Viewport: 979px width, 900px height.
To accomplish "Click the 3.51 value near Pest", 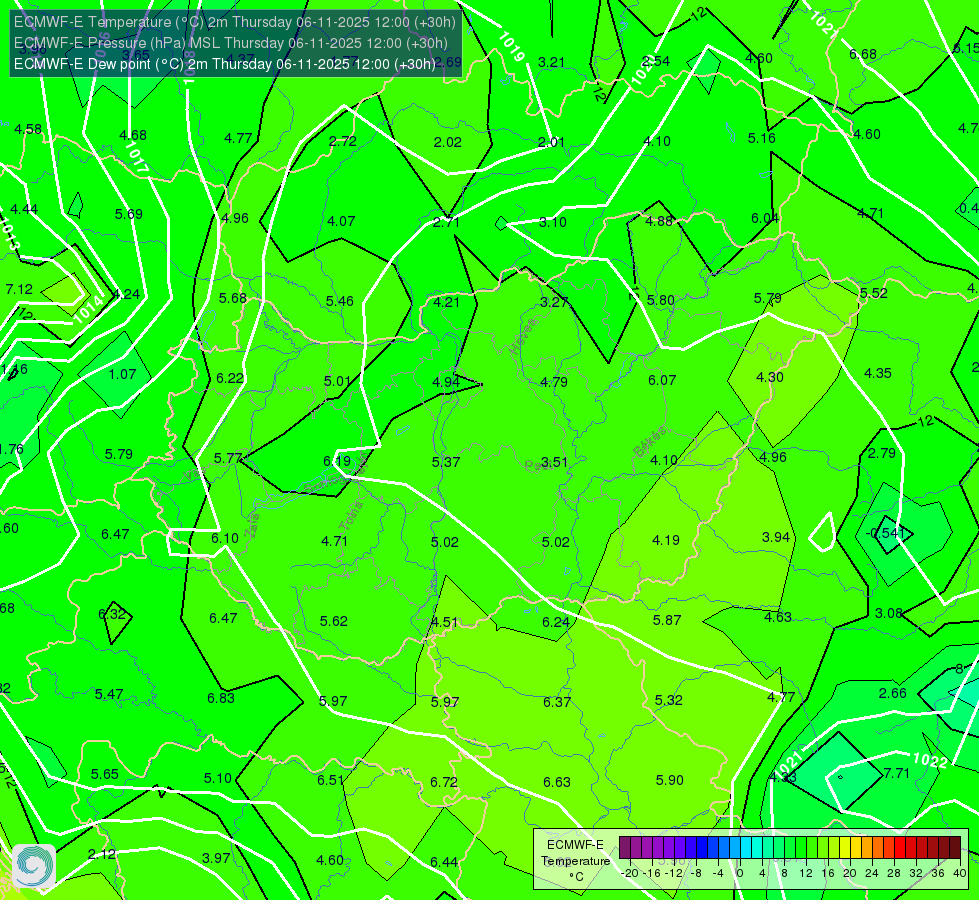I will point(554,462).
